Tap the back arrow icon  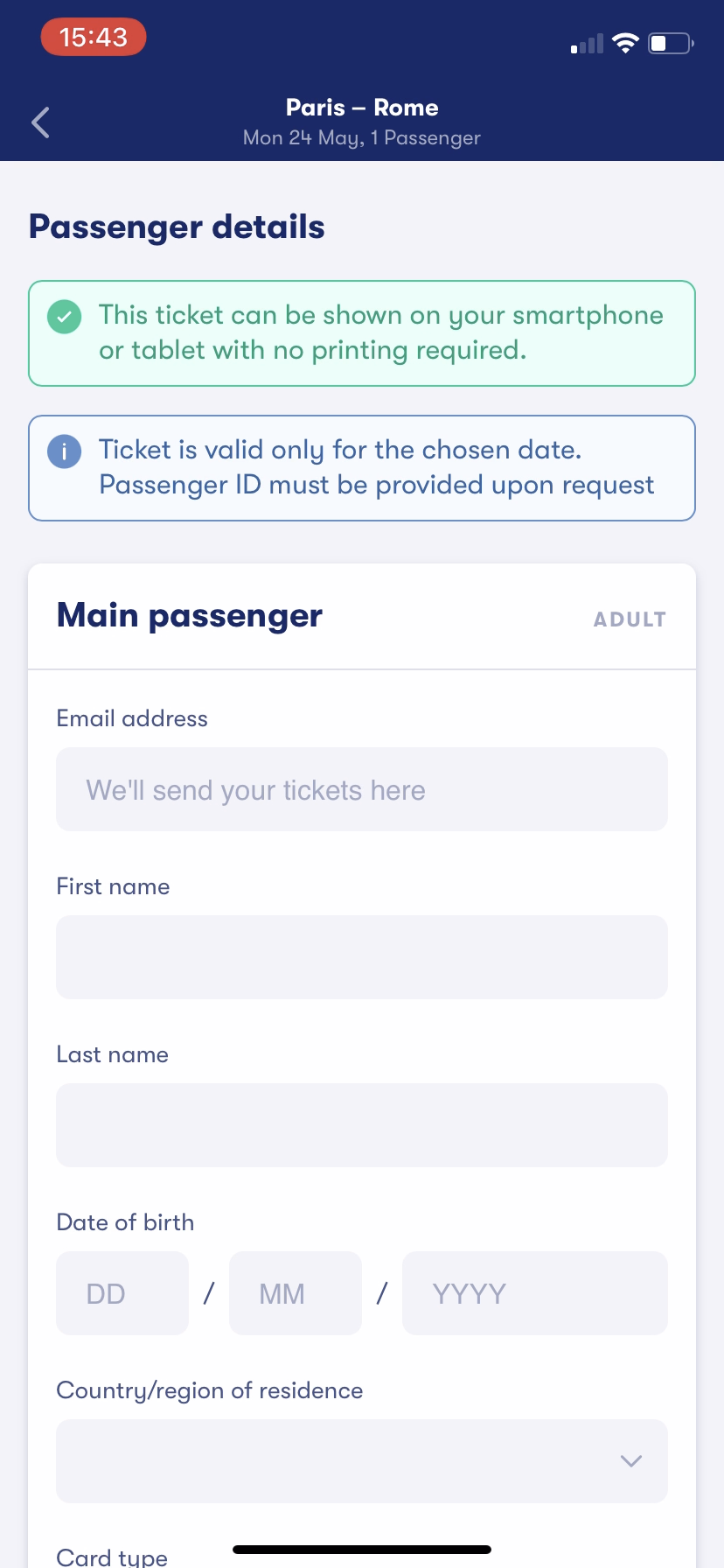tap(40, 122)
